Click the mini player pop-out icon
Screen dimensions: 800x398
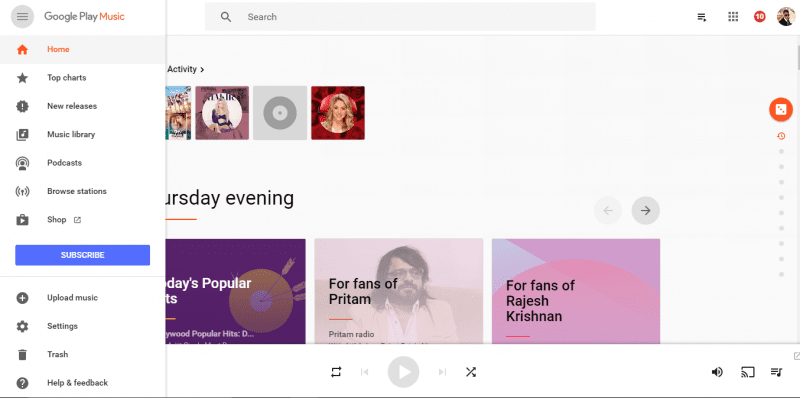tap(796, 356)
